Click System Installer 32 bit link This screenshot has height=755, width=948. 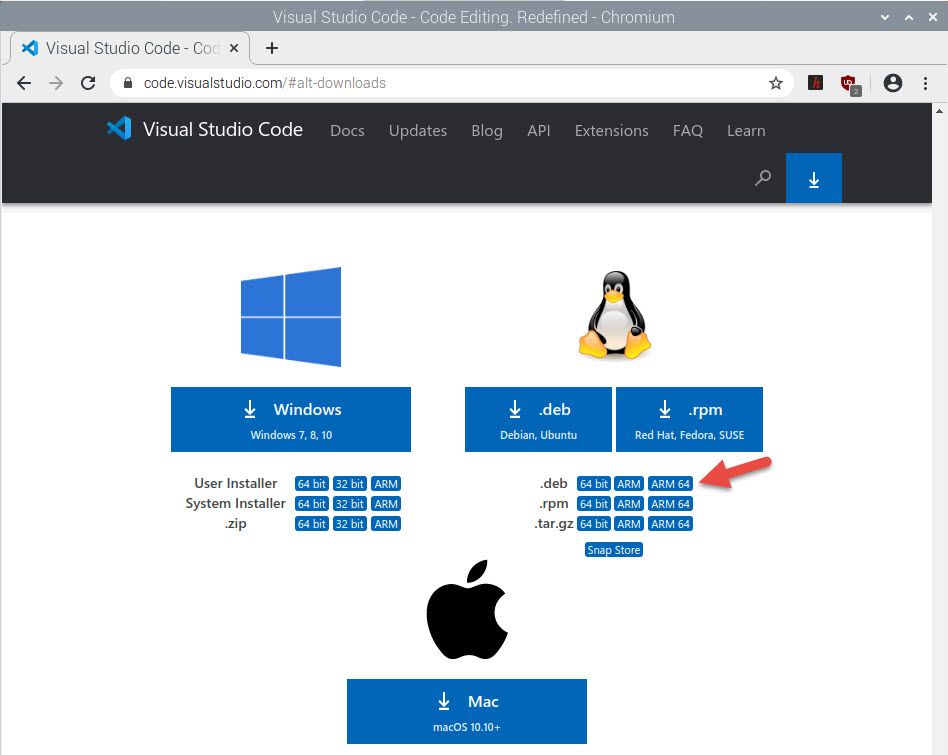point(350,504)
